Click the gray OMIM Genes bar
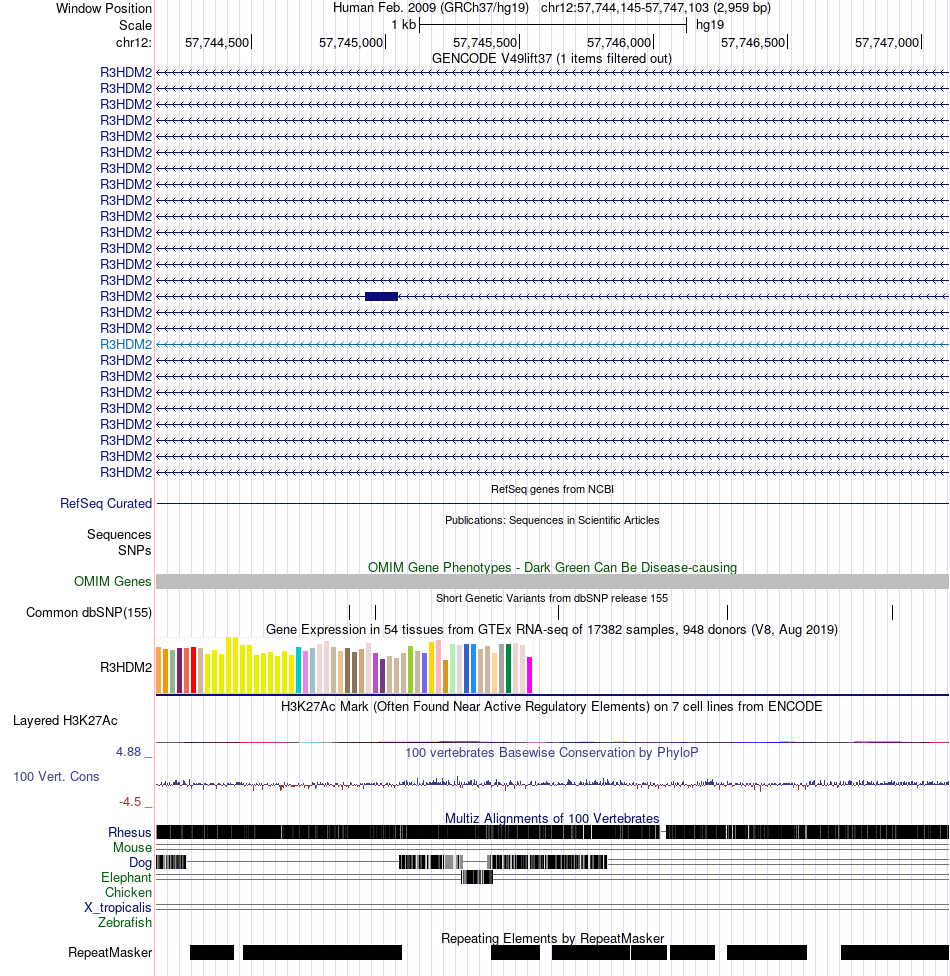950x976 pixels. coord(552,581)
